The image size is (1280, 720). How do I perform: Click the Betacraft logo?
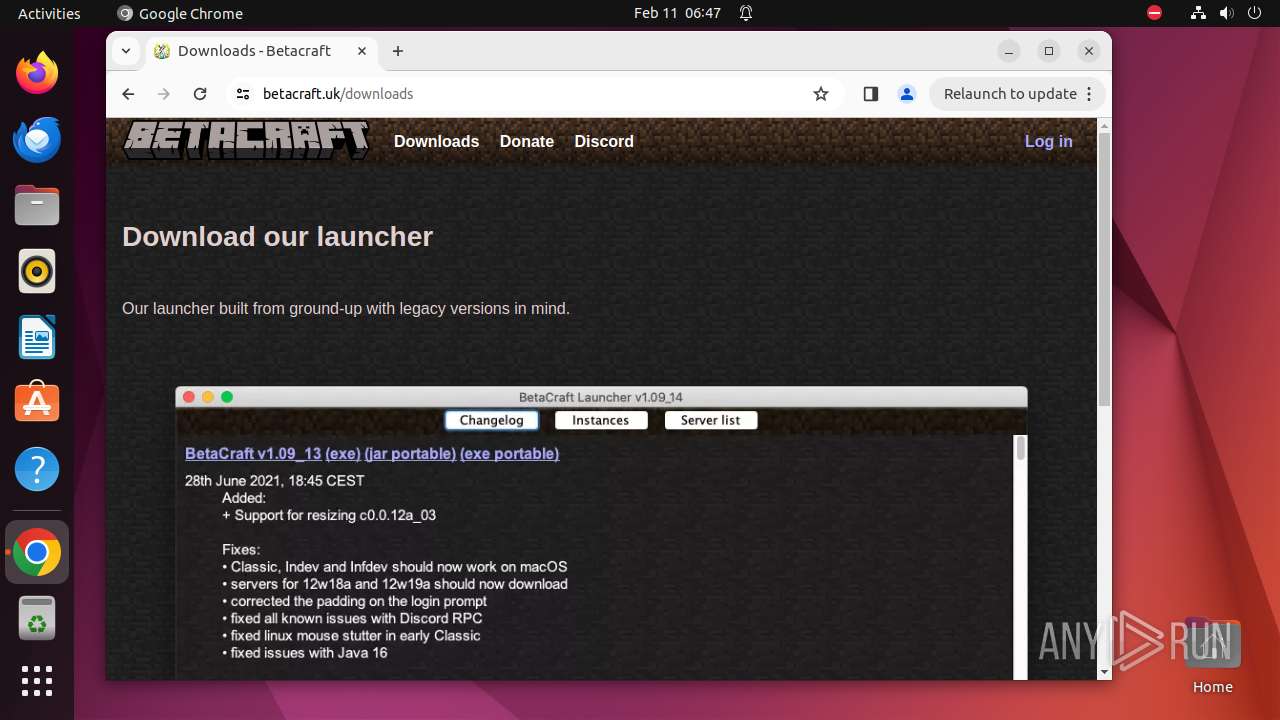246,140
